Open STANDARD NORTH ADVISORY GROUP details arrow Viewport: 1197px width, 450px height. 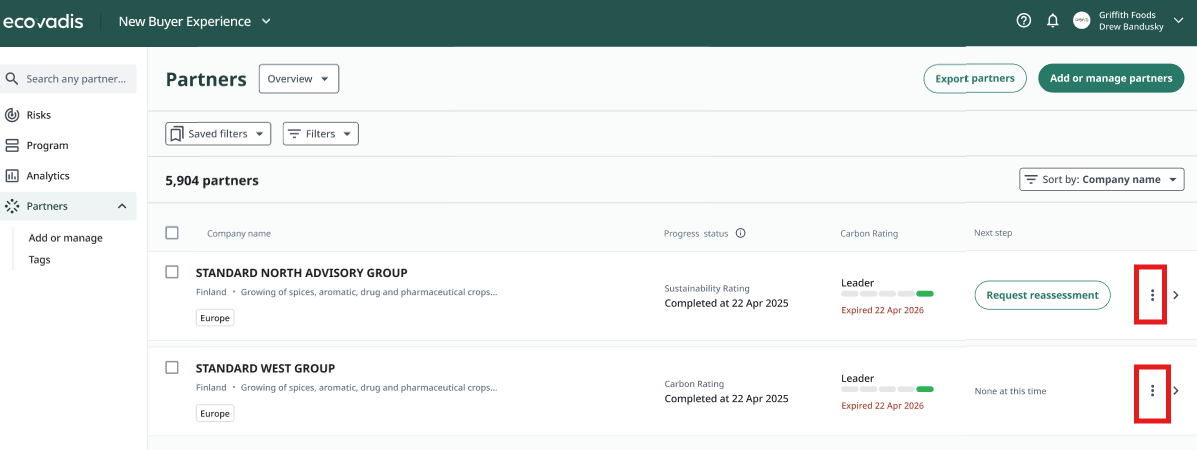pos(1176,295)
